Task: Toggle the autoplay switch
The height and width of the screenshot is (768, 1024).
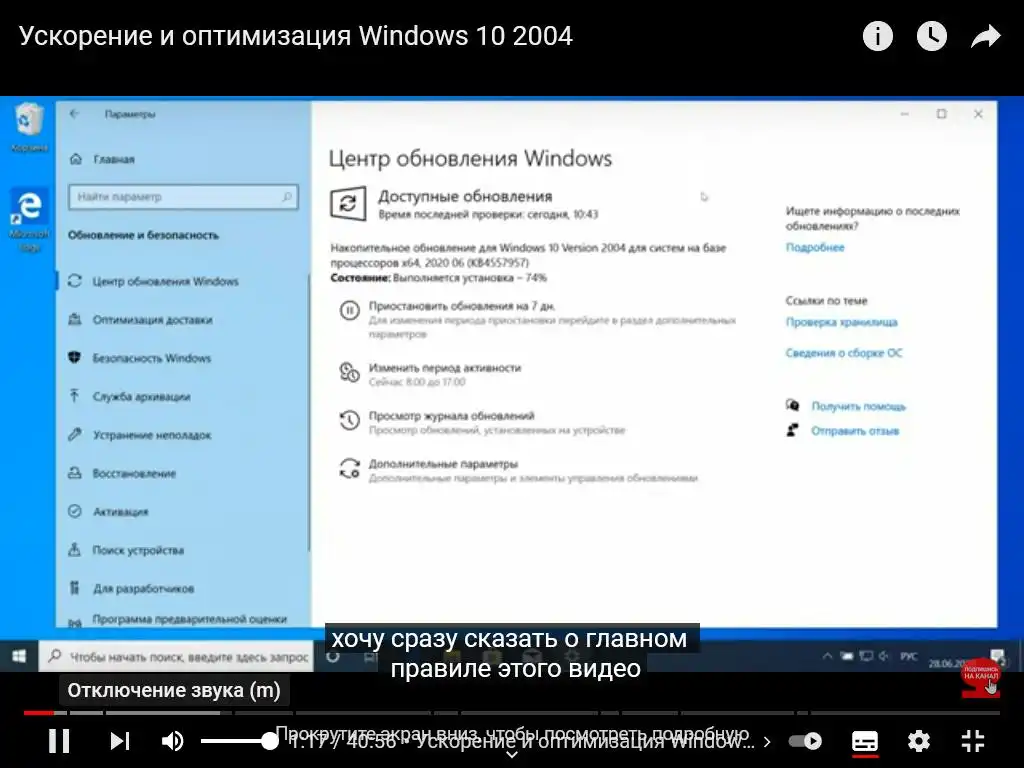Action: (x=805, y=741)
